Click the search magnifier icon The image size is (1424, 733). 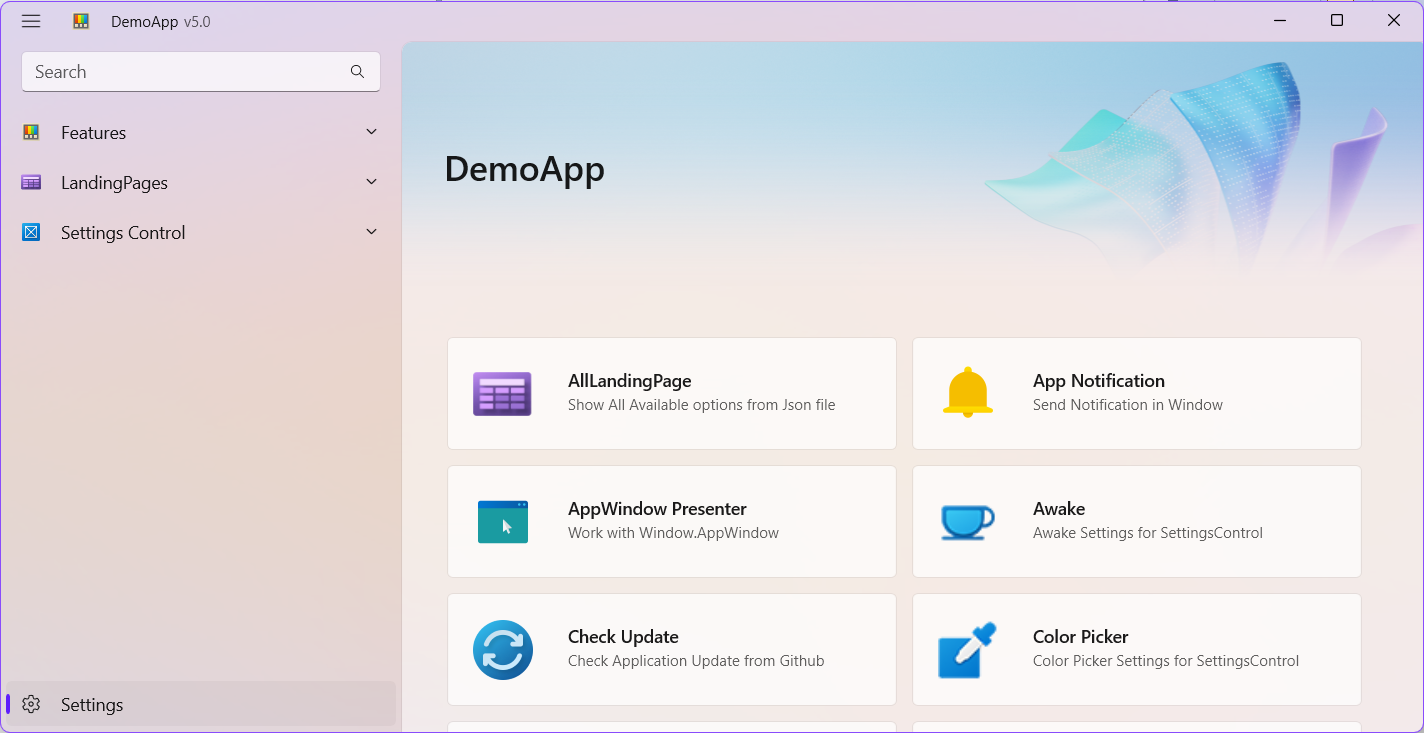[x=357, y=71]
